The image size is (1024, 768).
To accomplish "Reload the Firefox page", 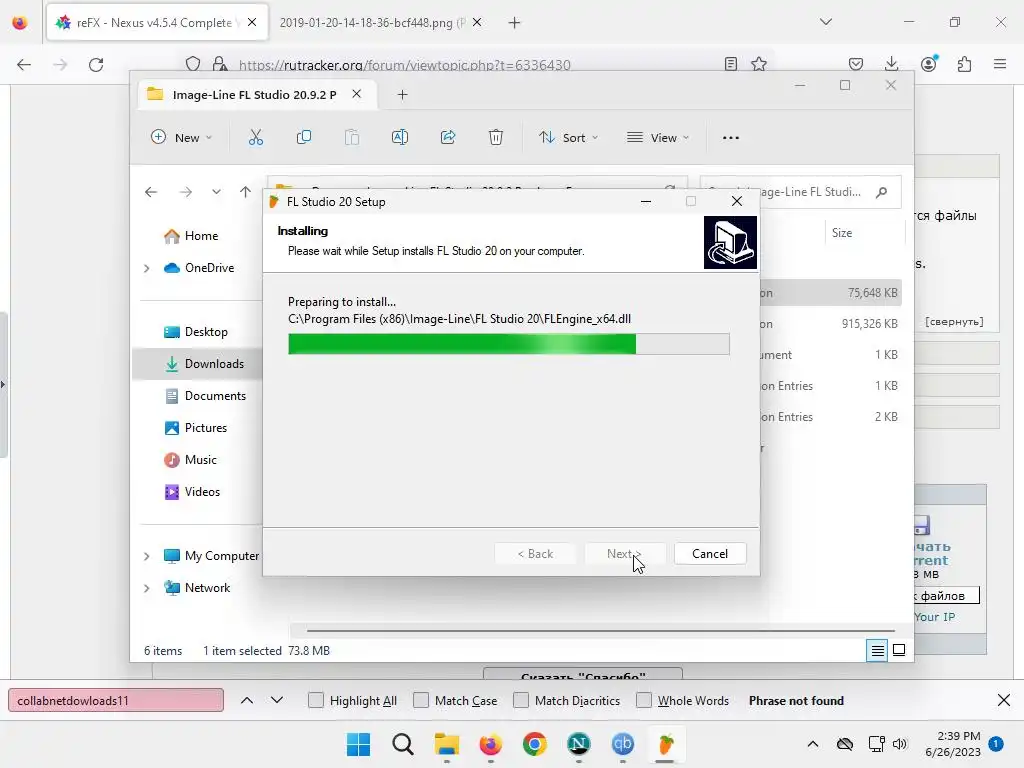I will pos(96,65).
